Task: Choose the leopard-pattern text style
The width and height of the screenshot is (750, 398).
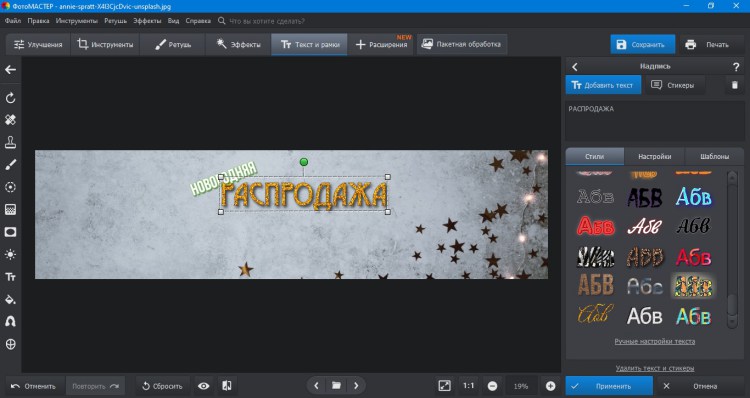Action: click(644, 257)
